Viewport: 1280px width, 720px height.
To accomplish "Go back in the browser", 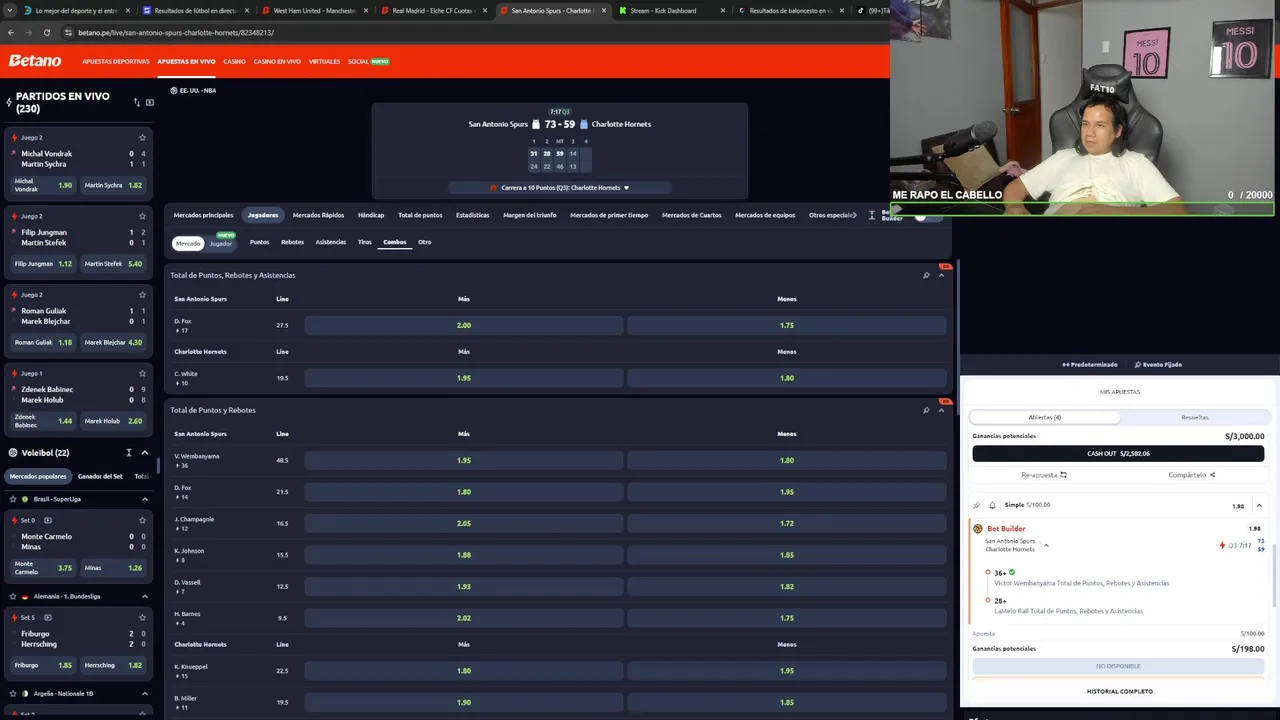I will click(x=11, y=32).
